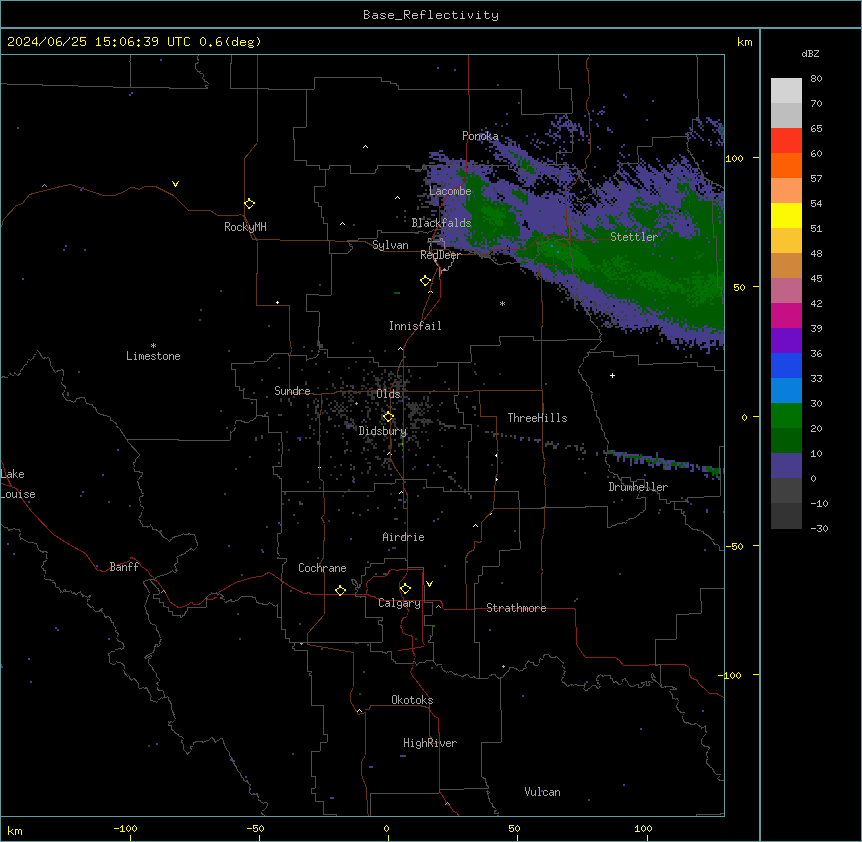Screen dimensions: 862x842
Task: Choose the violet swatch between 39 and 36
Action: click(786, 340)
